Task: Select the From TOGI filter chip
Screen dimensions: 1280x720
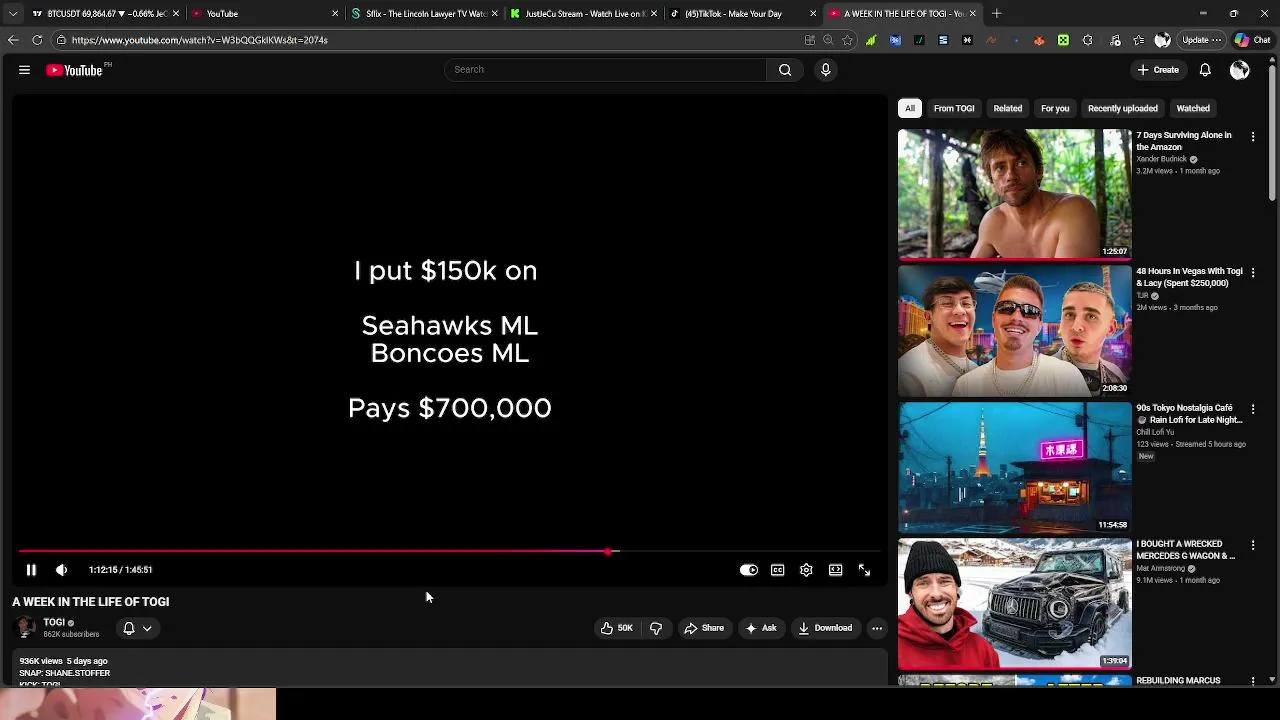Action: (954, 108)
